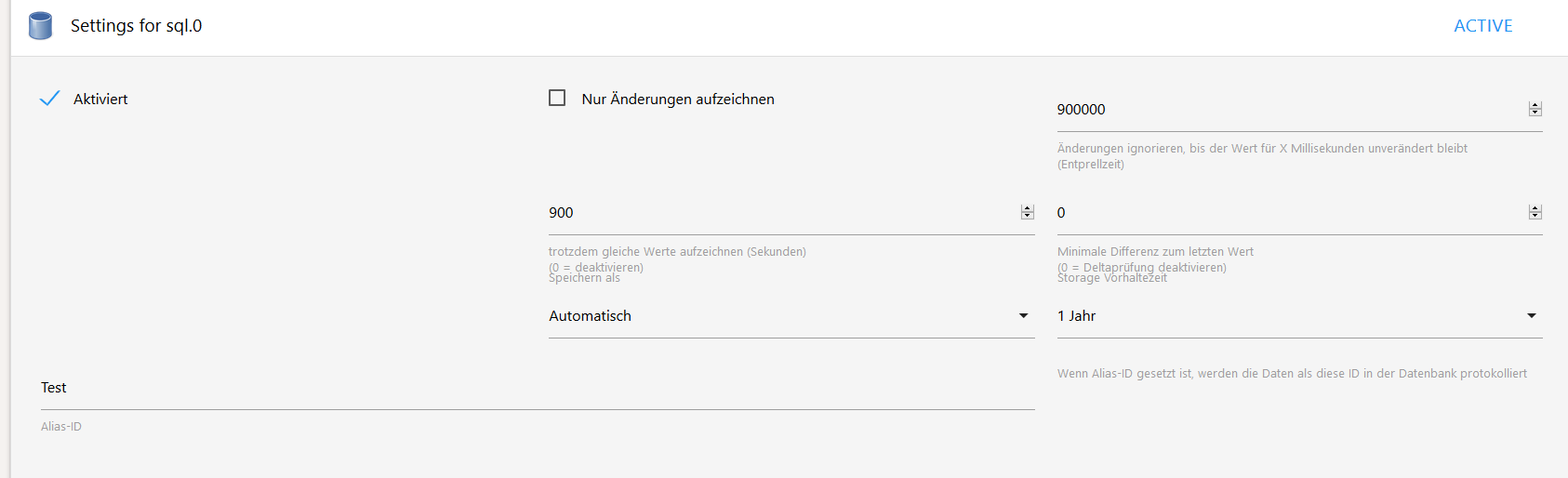Expand the Speichern als dropdown arrow

(x=1024, y=316)
